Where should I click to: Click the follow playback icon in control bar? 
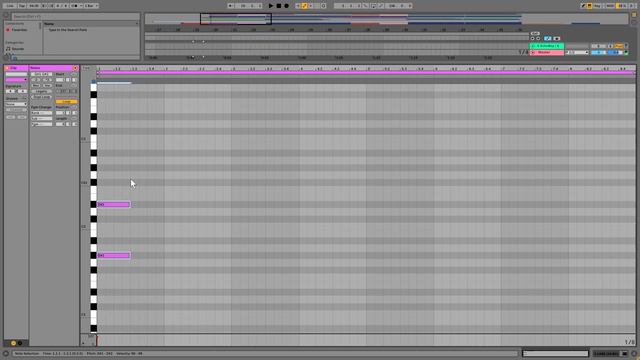tap(231, 6)
